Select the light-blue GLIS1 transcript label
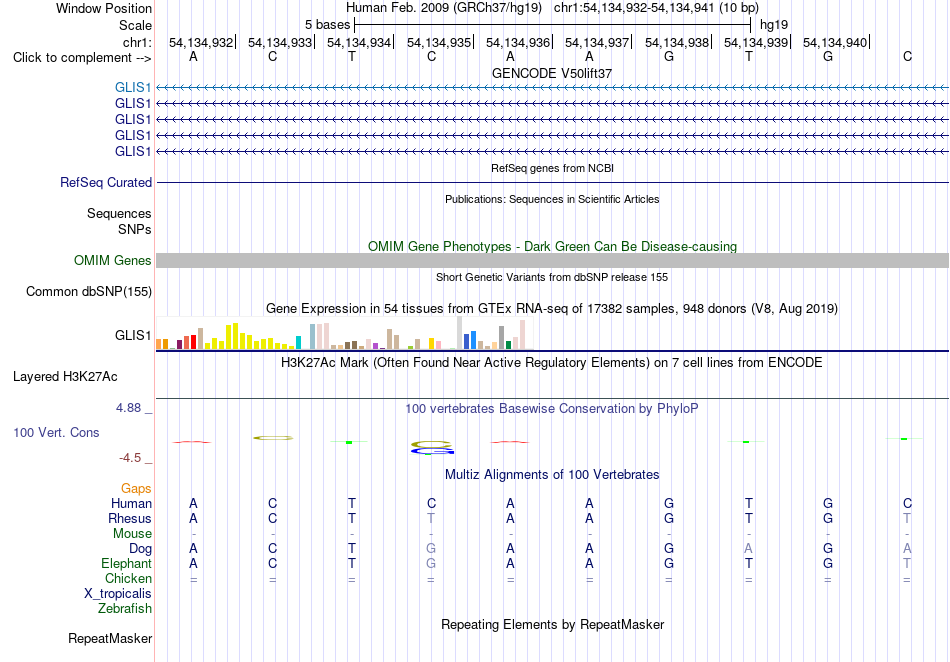Image resolution: width=950 pixels, height=662 pixels. click(x=133, y=87)
